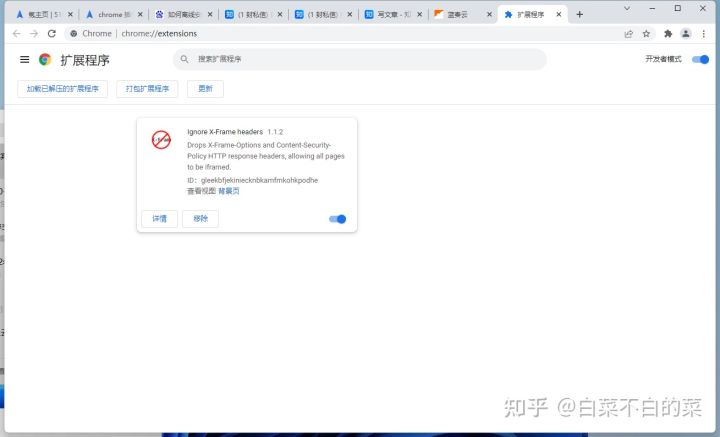Switch to the 如何离线安 Baidu tab
720x437 pixels.
coord(184,15)
